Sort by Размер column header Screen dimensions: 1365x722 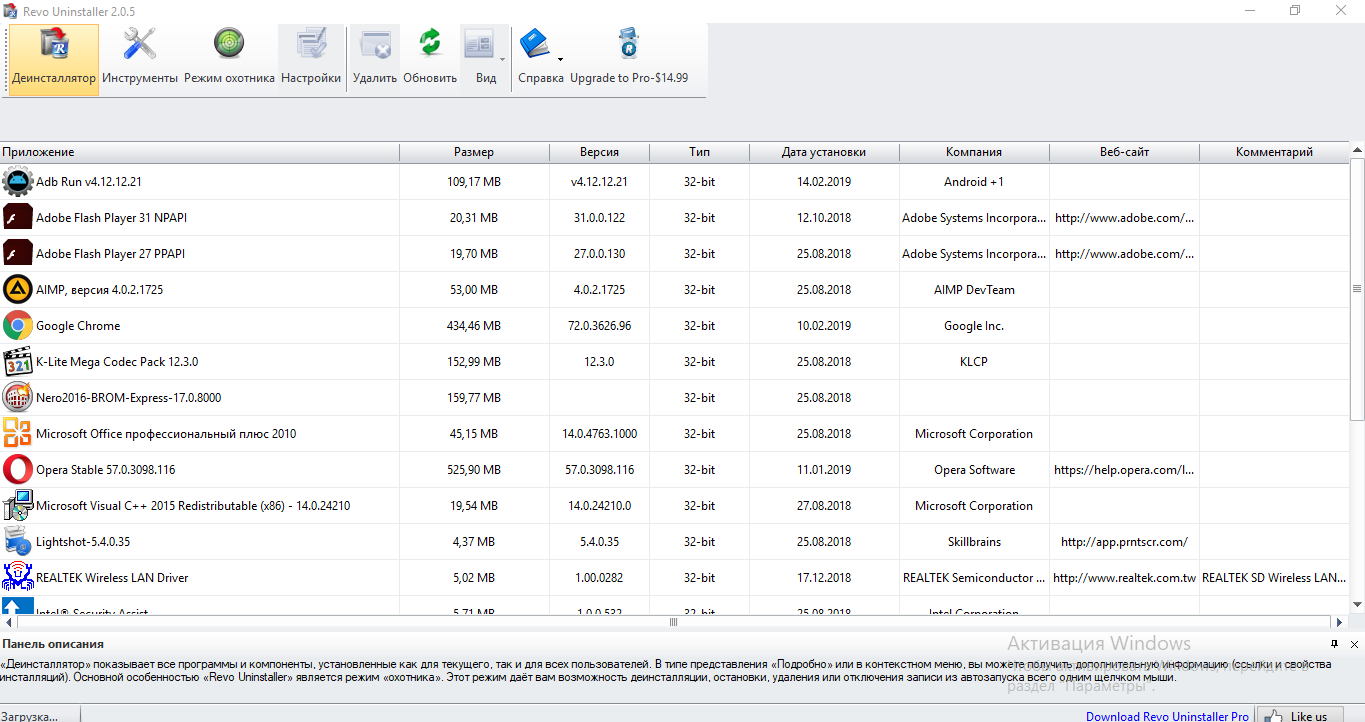coord(473,152)
